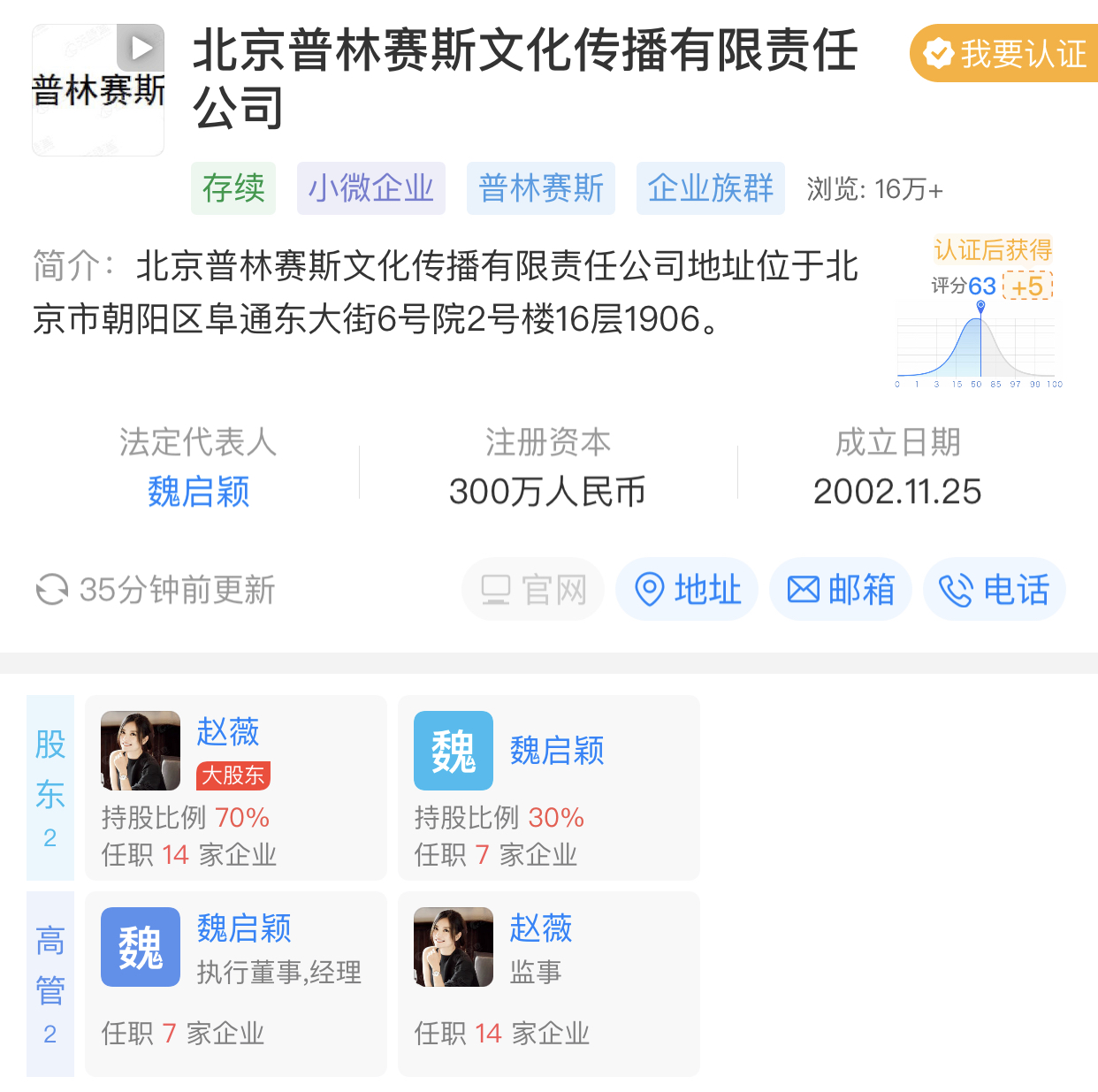1098x1092 pixels.
Task: Click 持股比例 70% text
Action: pos(186,818)
